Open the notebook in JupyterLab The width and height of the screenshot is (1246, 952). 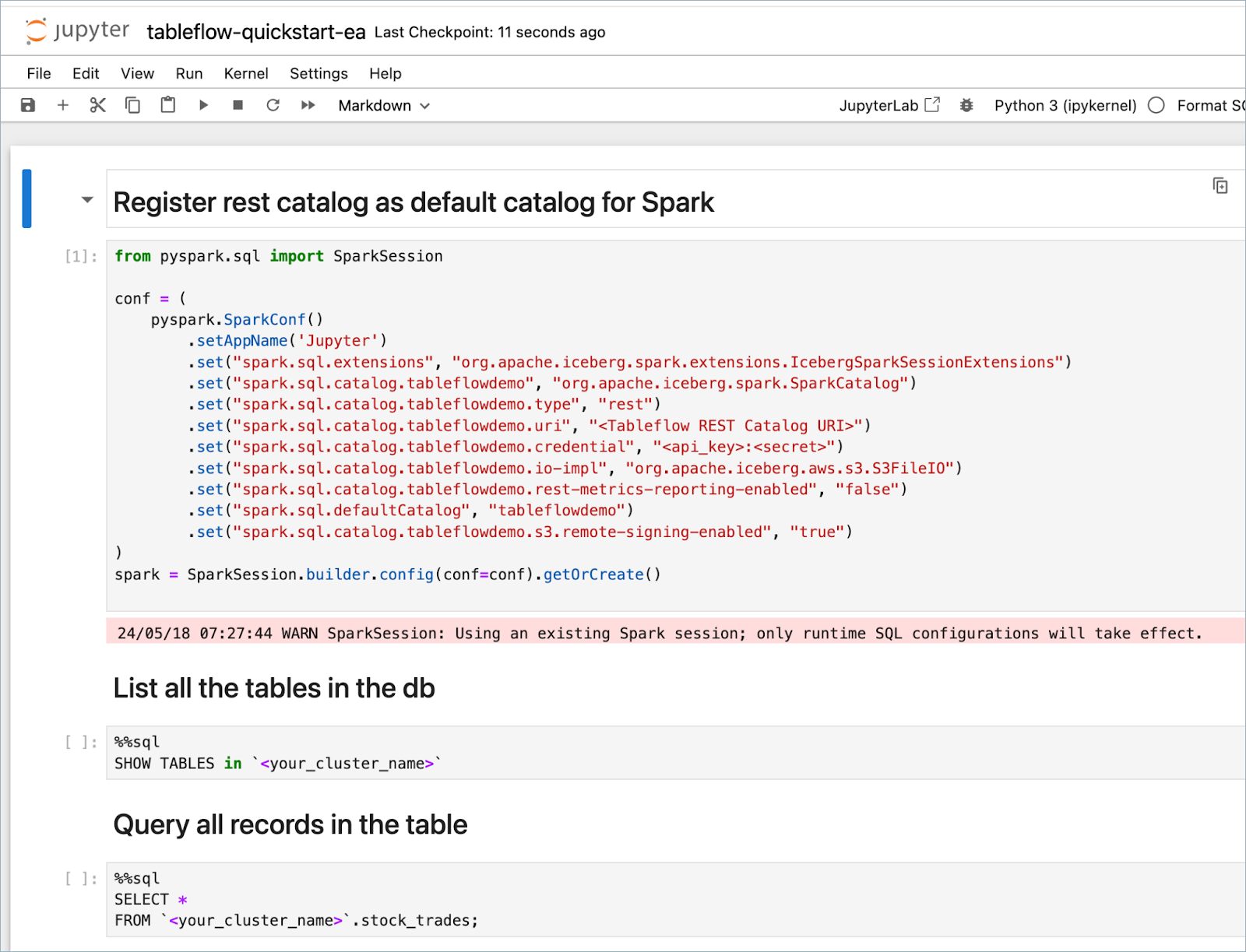click(890, 105)
